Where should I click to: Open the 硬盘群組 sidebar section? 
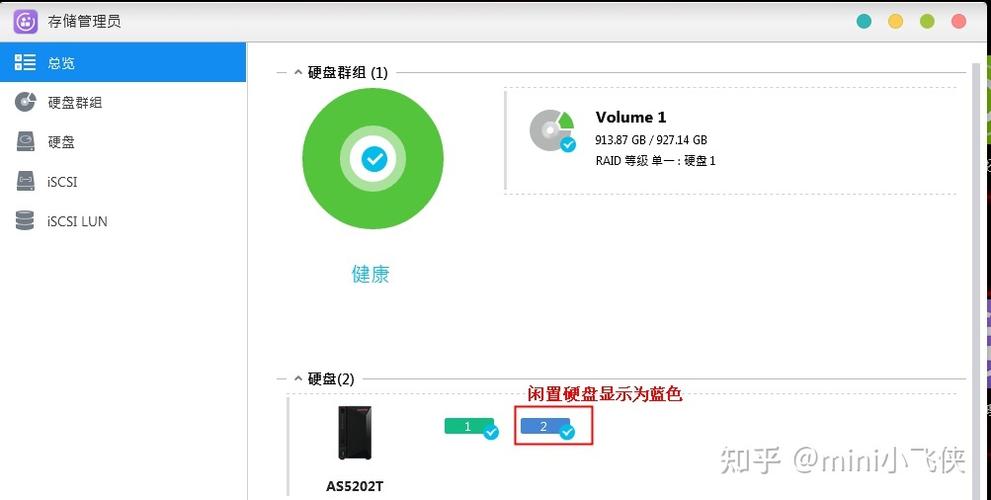[123, 102]
